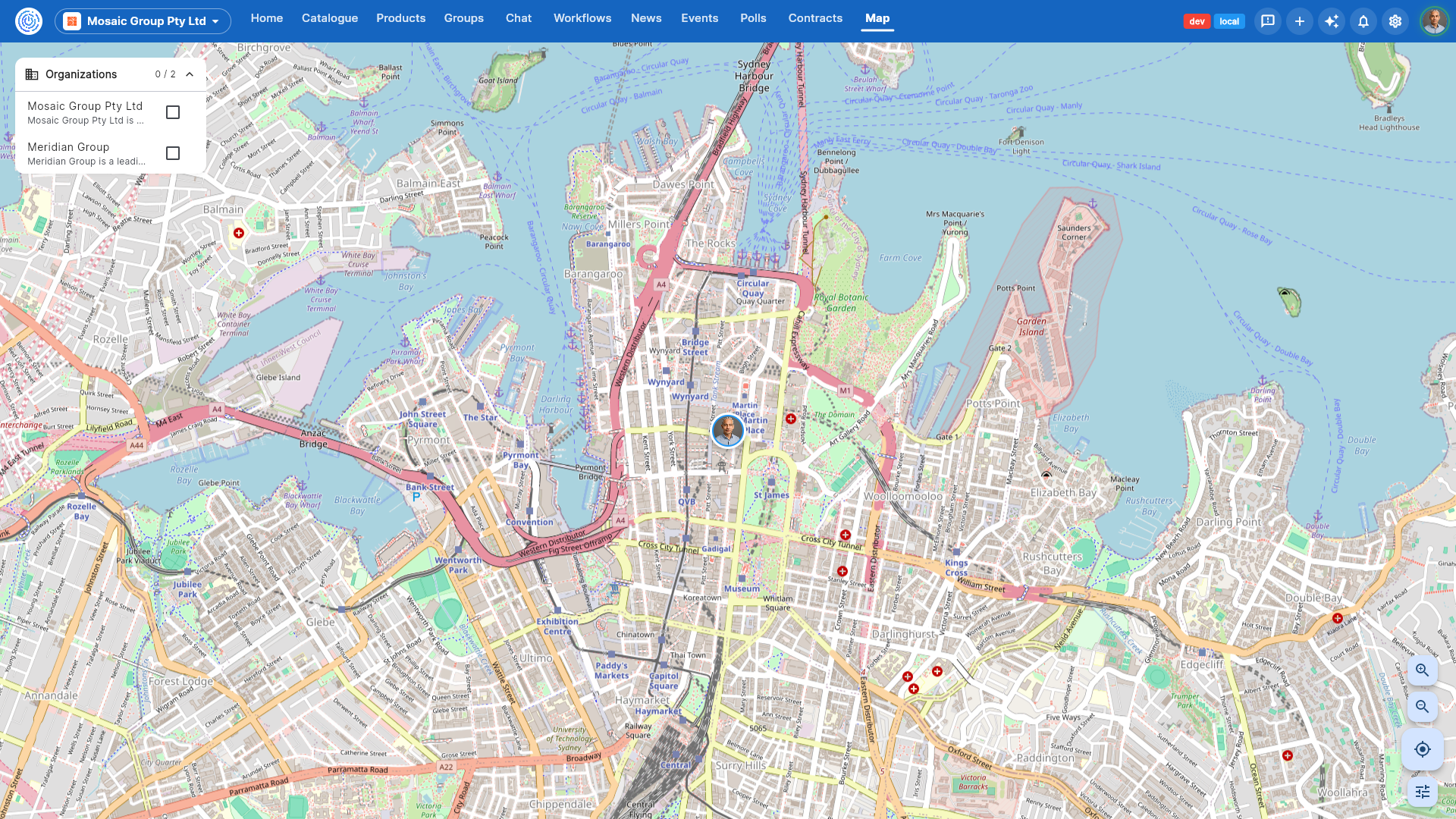Open the Events tab
The image size is (1456, 819).
click(x=700, y=18)
